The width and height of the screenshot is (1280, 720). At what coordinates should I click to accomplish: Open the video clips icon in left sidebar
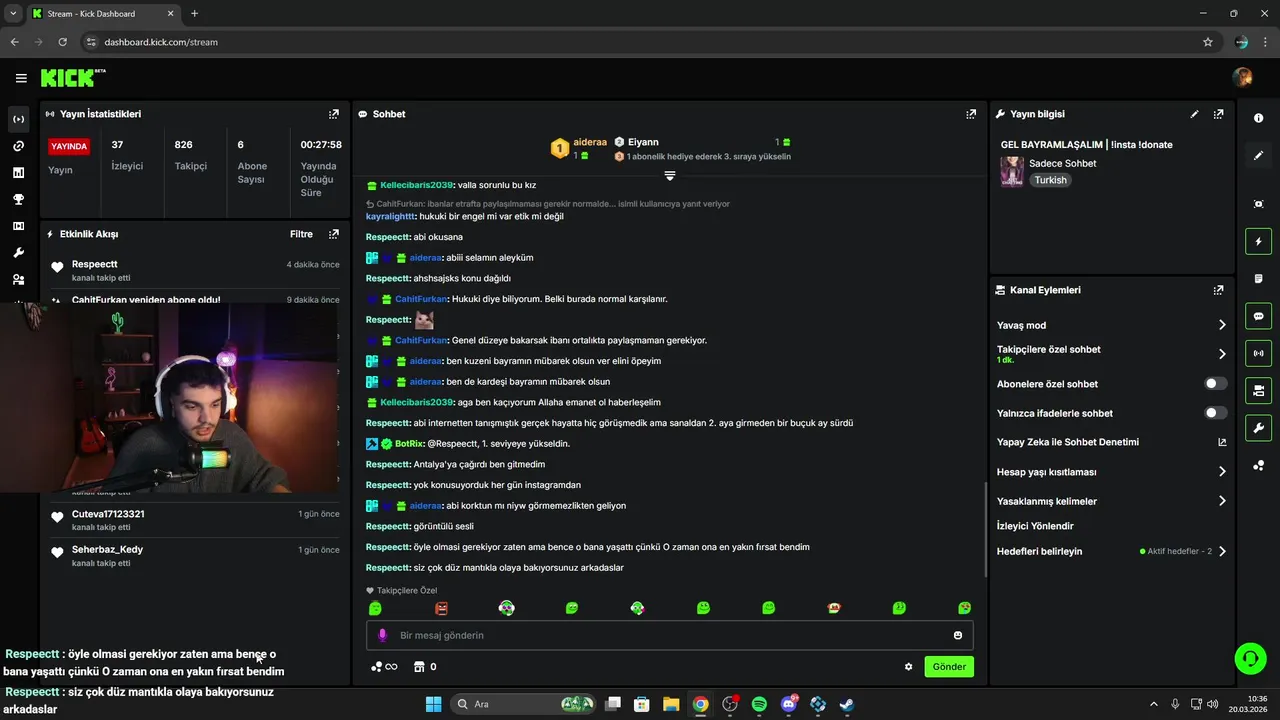click(18, 226)
